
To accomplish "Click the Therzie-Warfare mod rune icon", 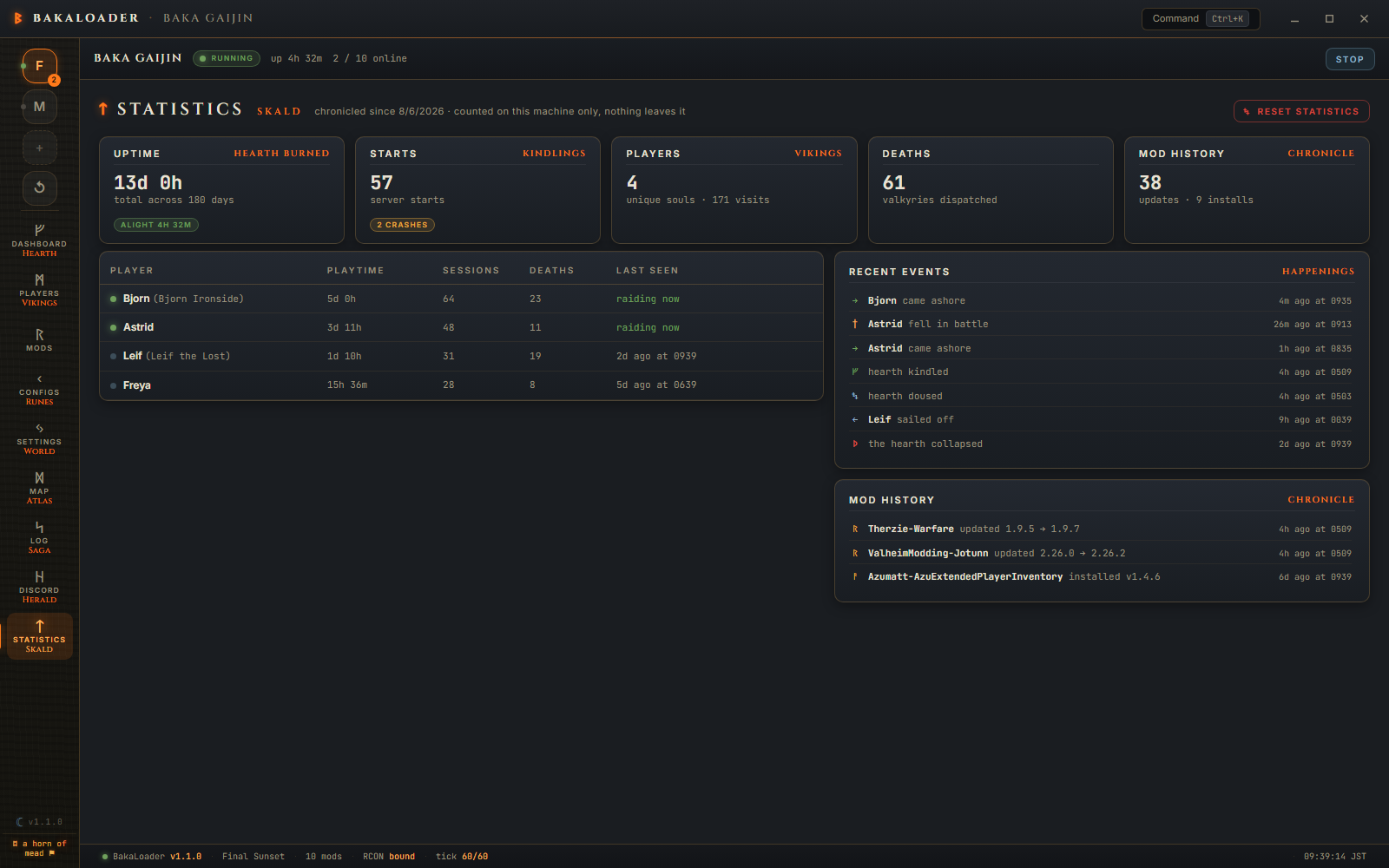I will [855, 529].
